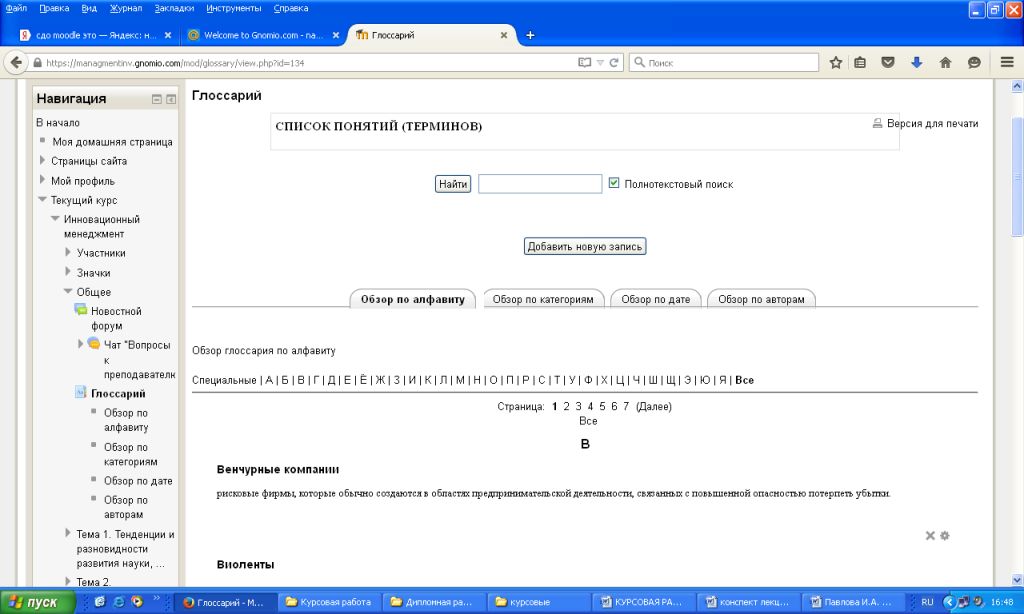Click Добавить новую запись button
Viewport: 1024px width, 614px height.
(585, 246)
